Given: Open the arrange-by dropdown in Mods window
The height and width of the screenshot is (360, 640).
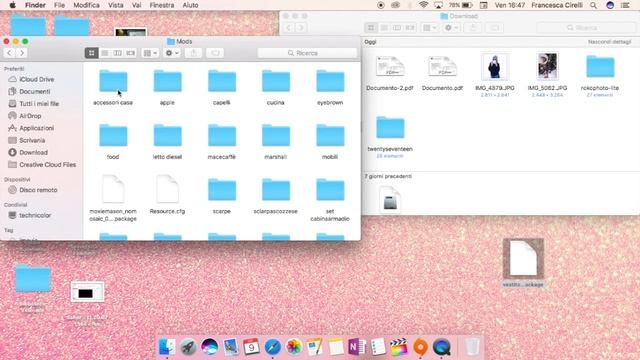Looking at the screenshot, I should pos(150,53).
